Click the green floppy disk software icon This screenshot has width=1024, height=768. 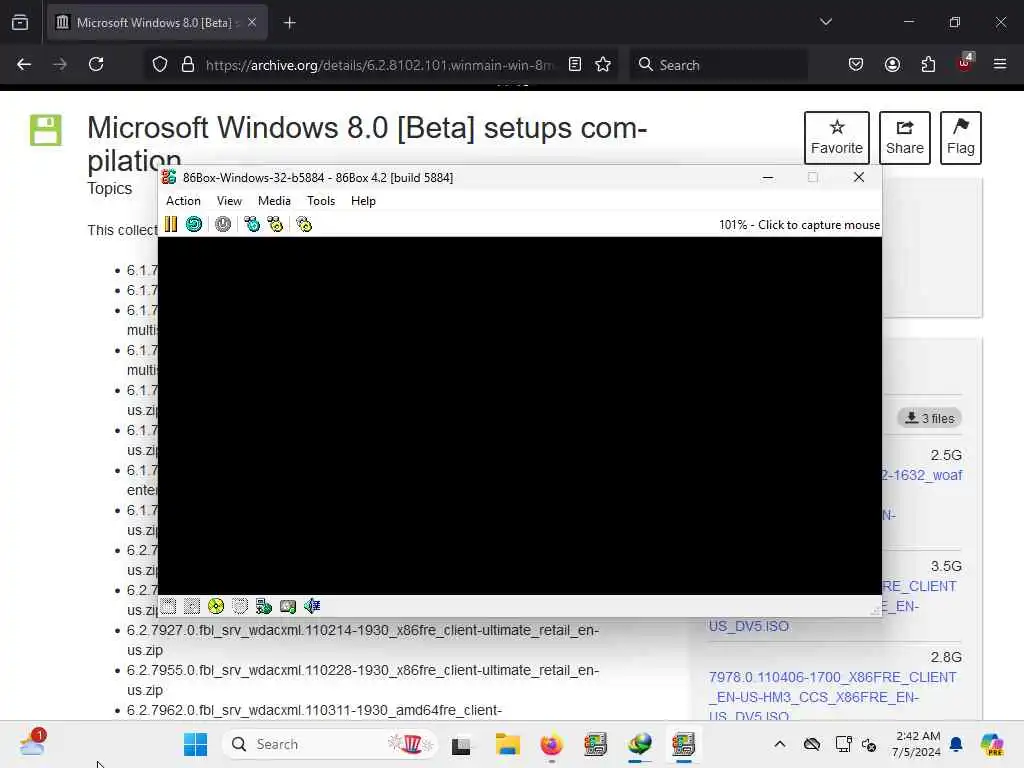point(46,130)
